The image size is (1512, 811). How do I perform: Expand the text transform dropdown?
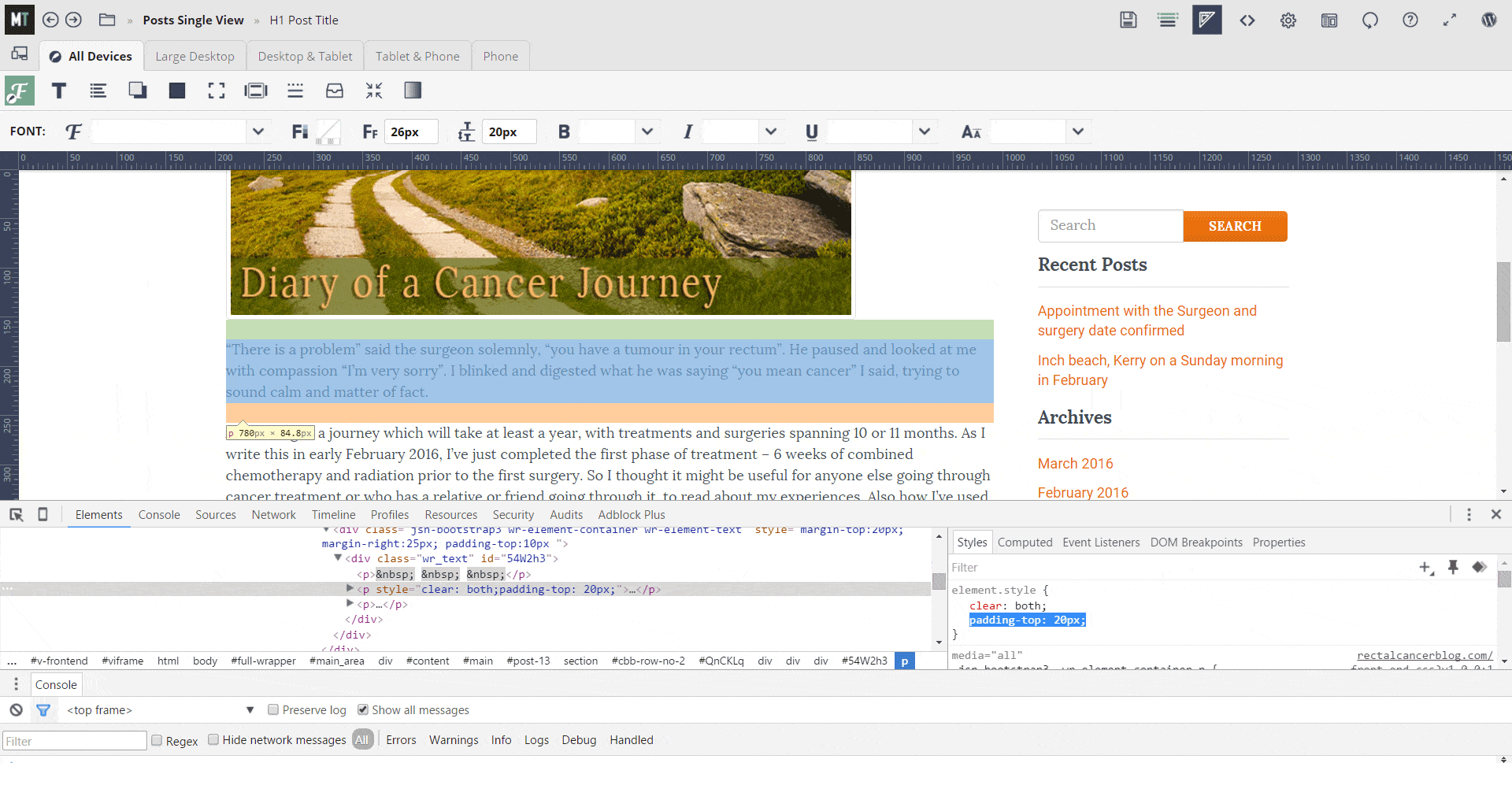pyautogui.click(x=1077, y=131)
